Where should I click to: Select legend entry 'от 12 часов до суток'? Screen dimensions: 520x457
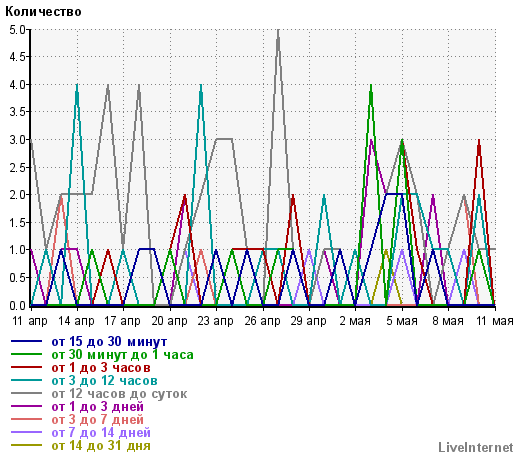tap(119, 394)
